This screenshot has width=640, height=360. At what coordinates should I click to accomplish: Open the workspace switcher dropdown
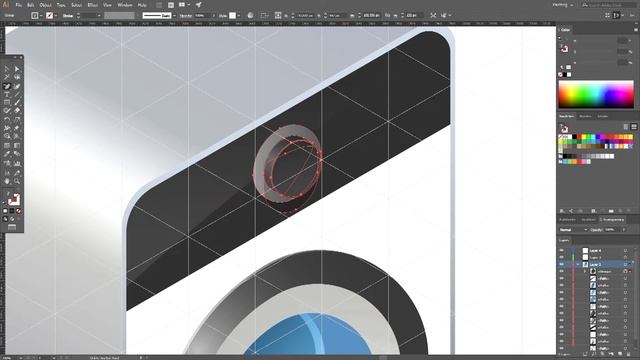(562, 5)
